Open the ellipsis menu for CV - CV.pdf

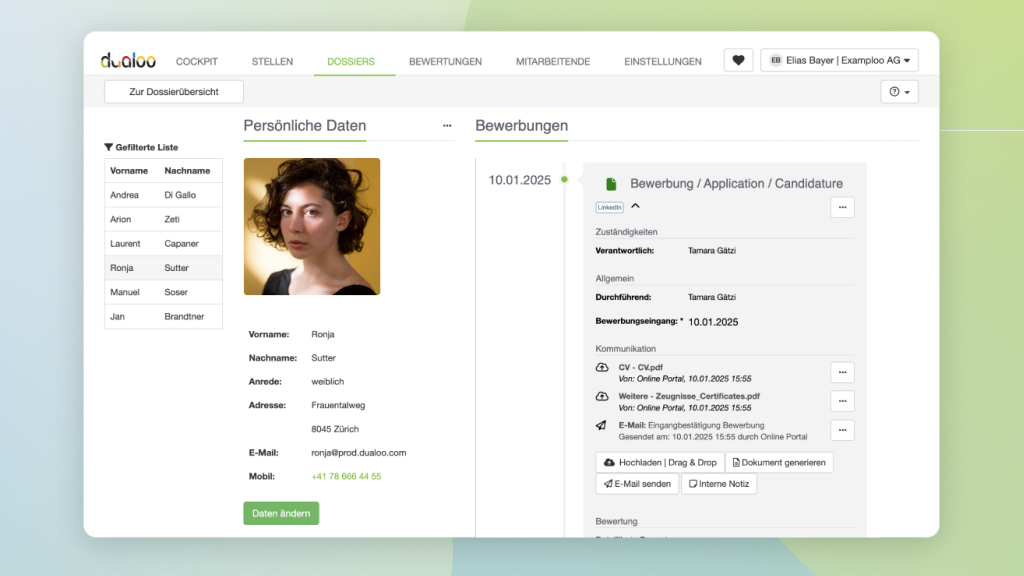coord(842,371)
